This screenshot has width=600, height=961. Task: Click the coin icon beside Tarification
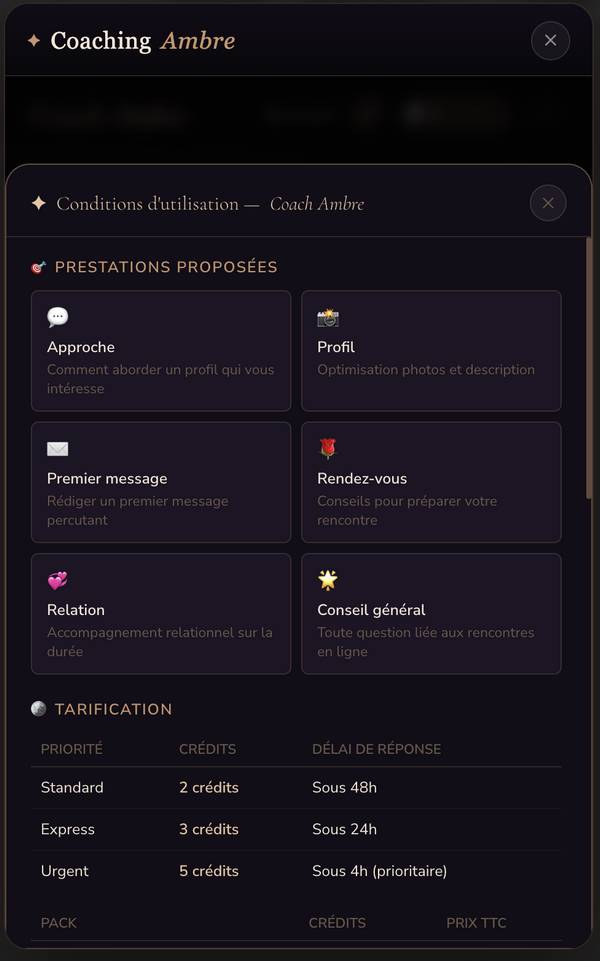[39, 709]
